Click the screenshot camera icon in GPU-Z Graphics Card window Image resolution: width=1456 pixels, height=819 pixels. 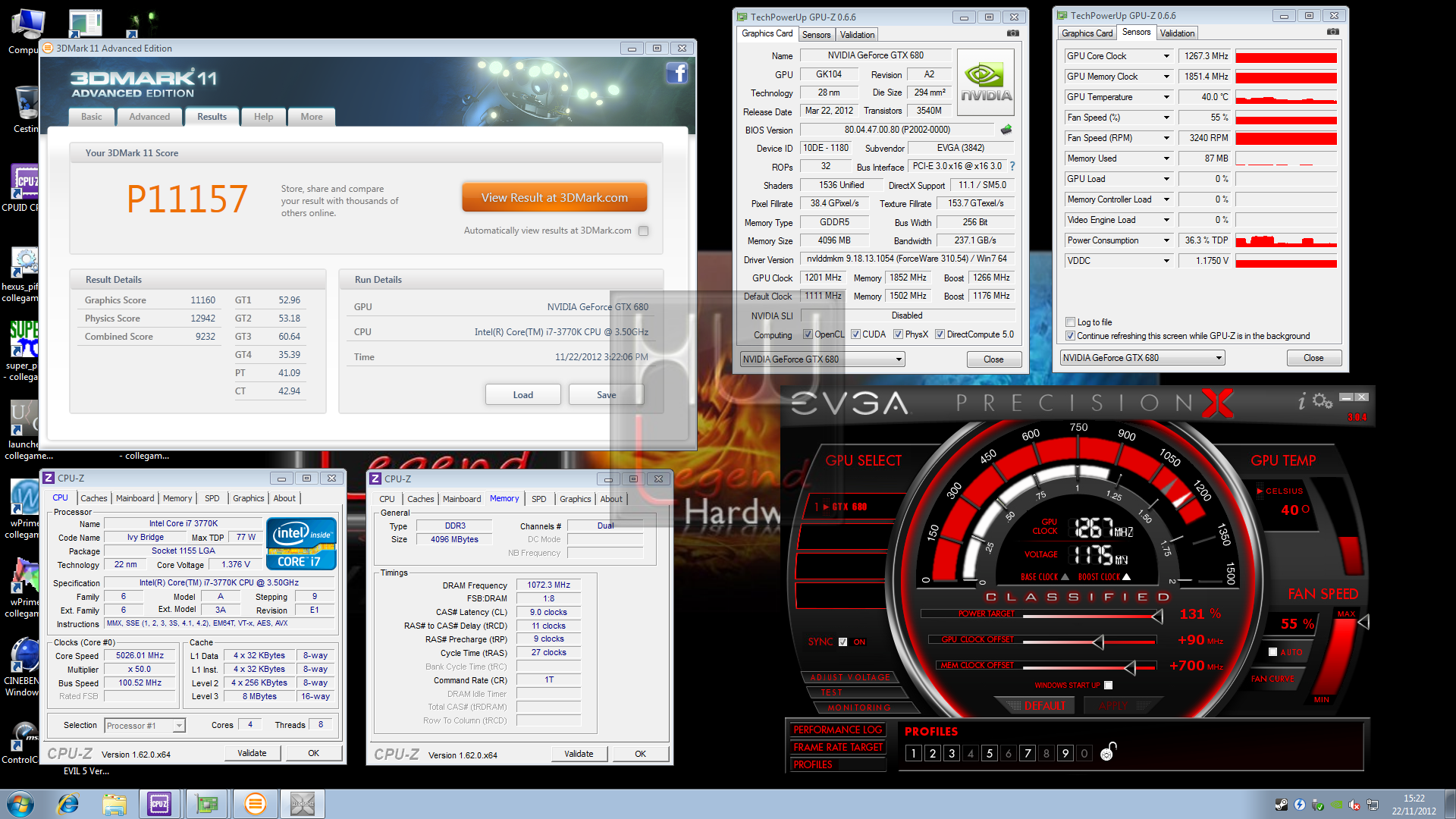(1012, 33)
